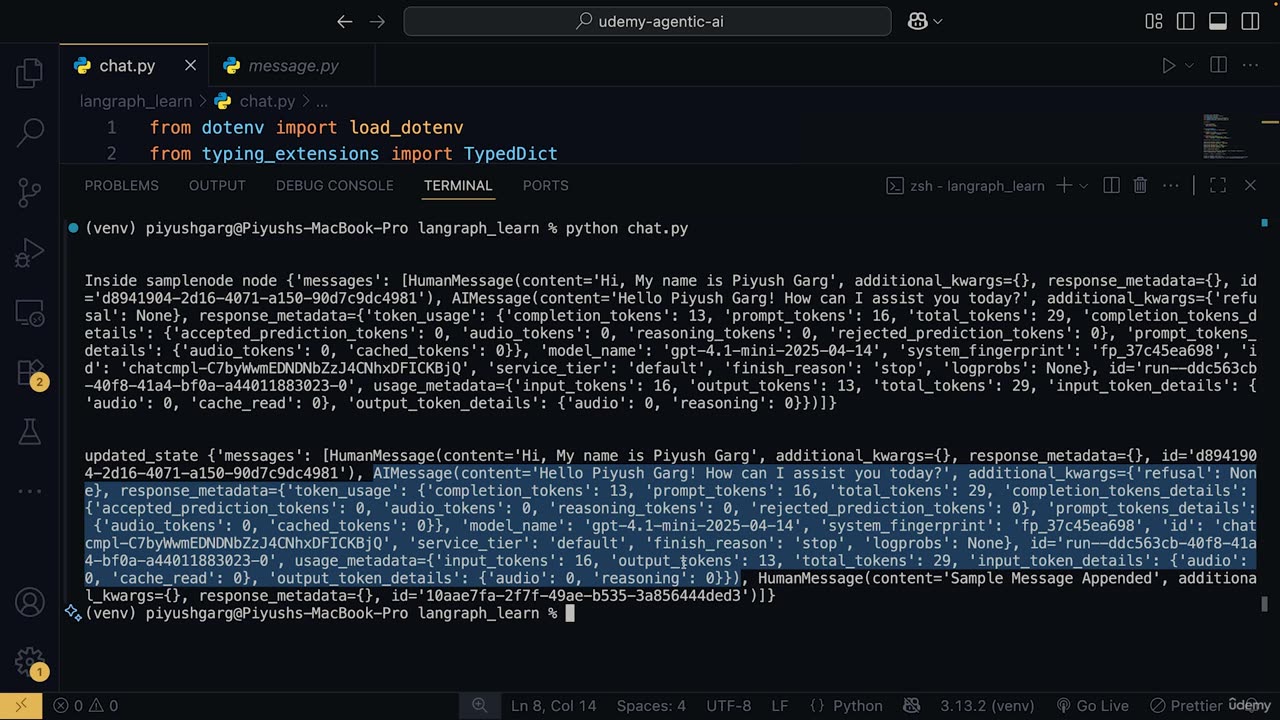
Task: Open editor More Actions ellipsis
Action: [x=1250, y=66]
